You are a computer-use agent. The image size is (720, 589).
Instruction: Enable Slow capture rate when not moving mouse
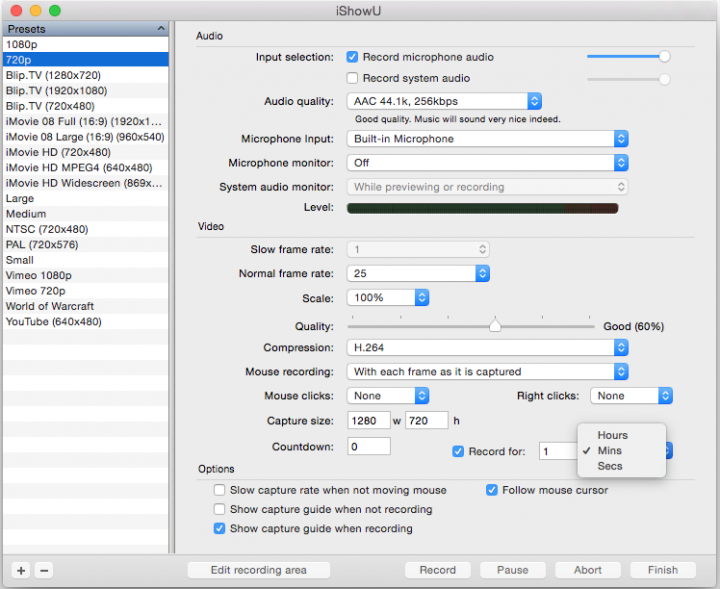click(219, 490)
